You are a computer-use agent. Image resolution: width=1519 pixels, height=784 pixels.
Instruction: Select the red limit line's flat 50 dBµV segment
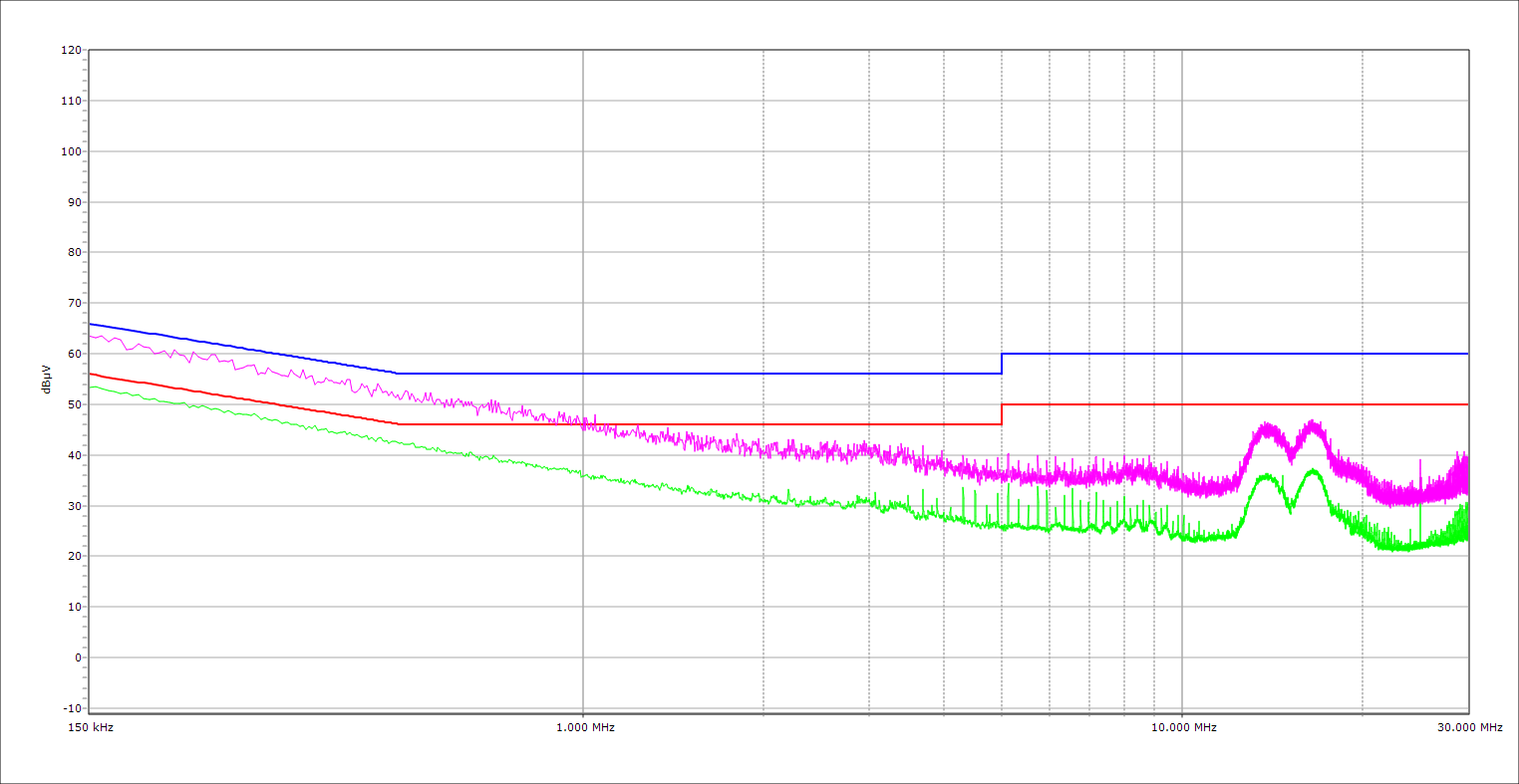pyautogui.click(x=1236, y=404)
